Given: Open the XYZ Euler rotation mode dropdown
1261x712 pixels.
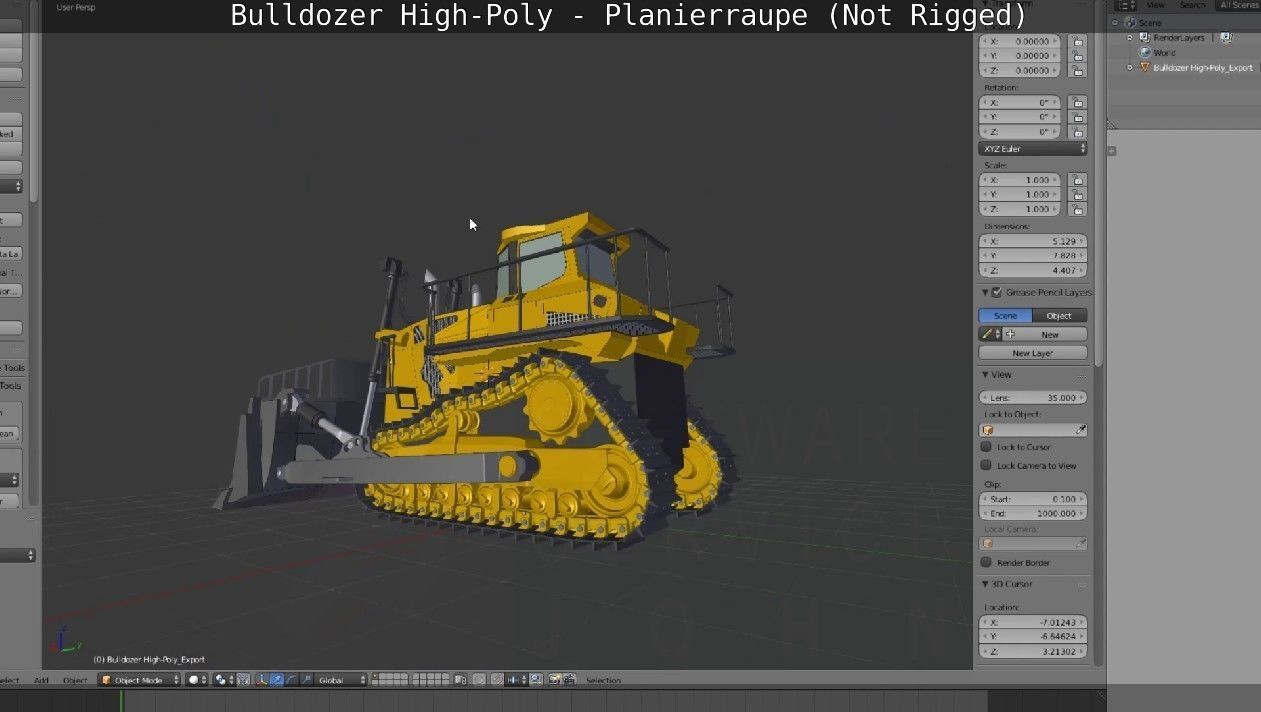Looking at the screenshot, I should pyautogui.click(x=1033, y=149).
